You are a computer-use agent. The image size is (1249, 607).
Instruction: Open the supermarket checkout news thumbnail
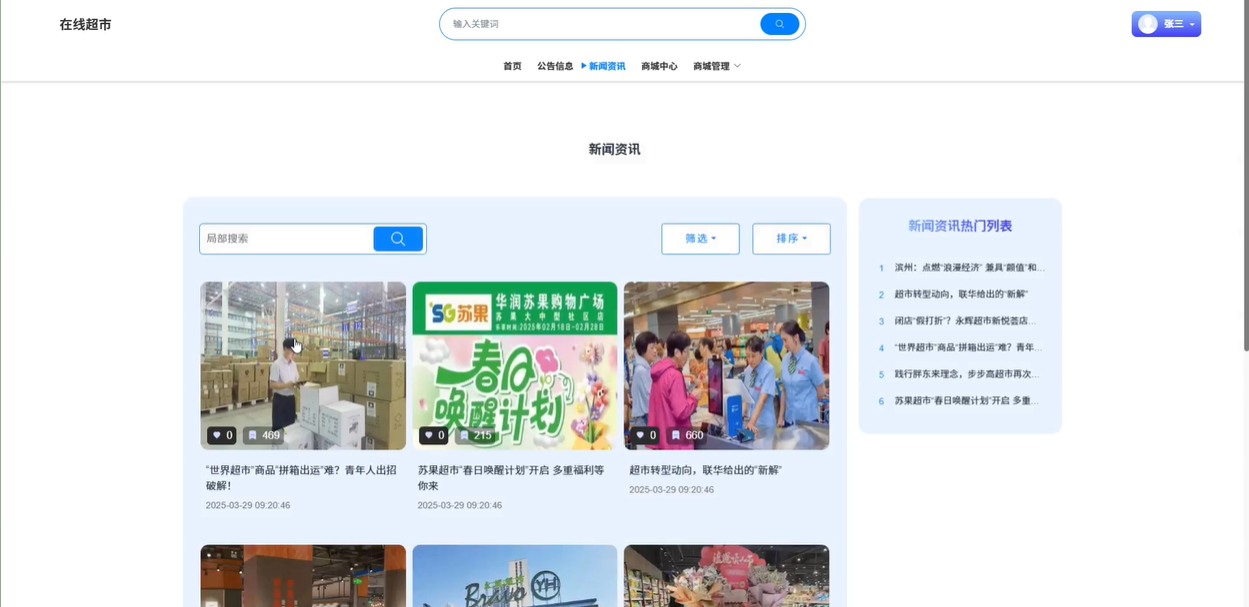726,365
